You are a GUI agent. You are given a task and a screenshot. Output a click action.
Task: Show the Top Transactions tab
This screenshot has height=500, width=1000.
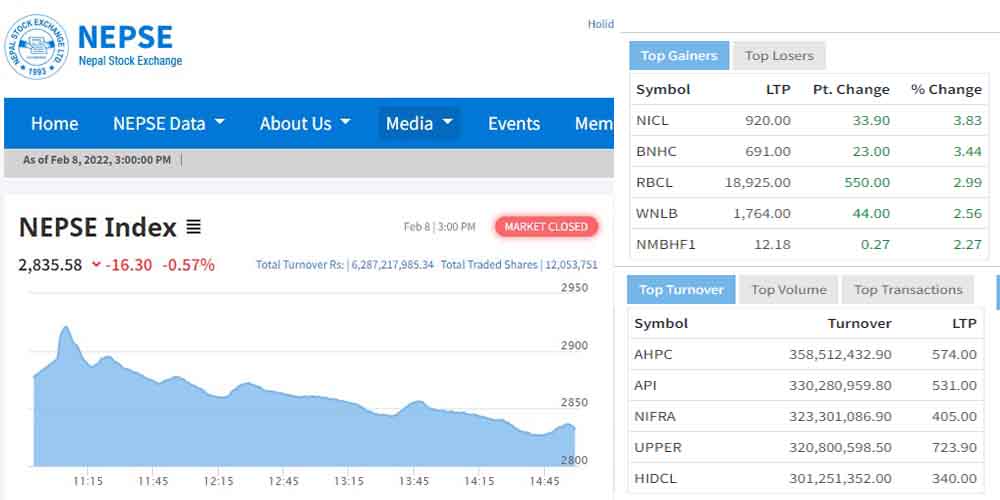tap(907, 290)
